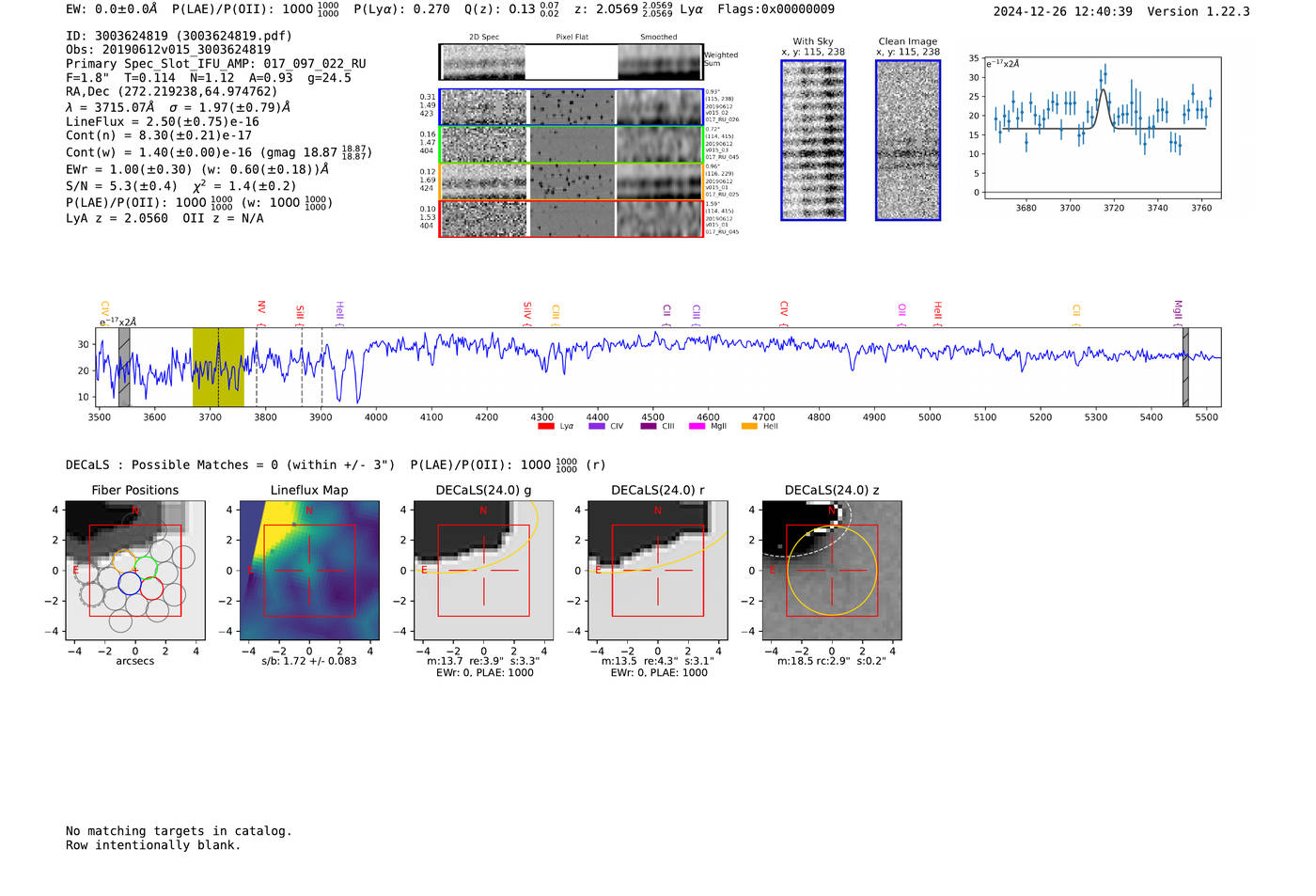Open the Lineflux Map panel
The height and width of the screenshot is (896, 1316).
pos(309,570)
